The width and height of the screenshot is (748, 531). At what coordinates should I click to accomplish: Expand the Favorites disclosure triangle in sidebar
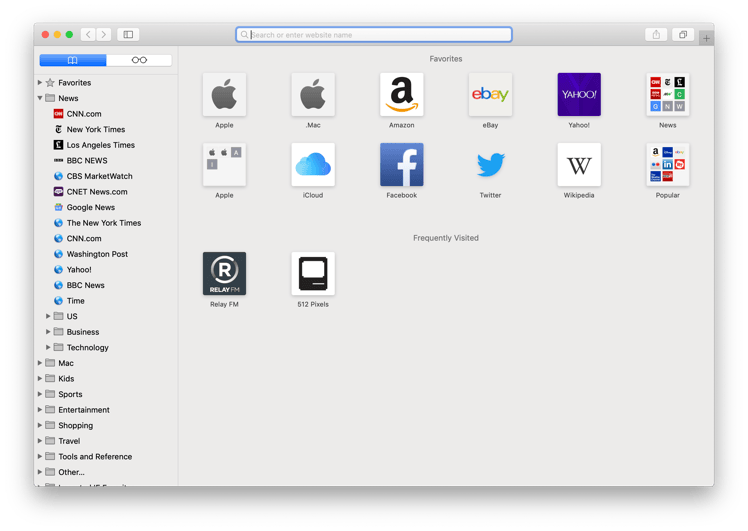40,83
